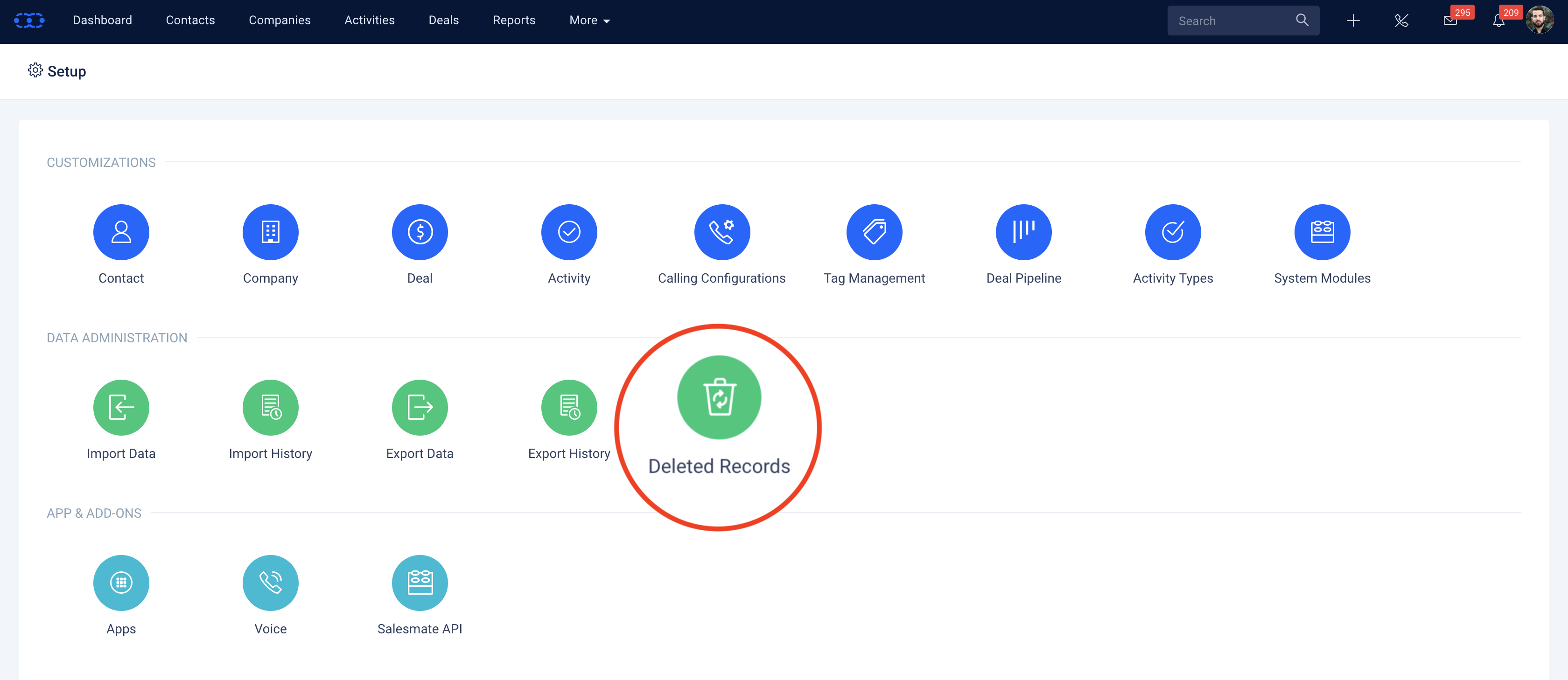Open the Export Data tool
Screen dimensions: 1568x680
tap(420, 407)
